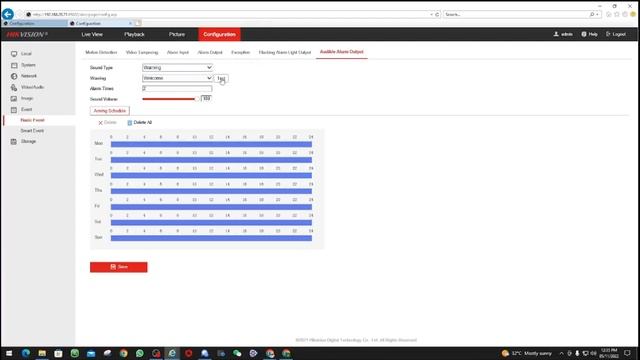Open the Warning sound dropdown
The image size is (640, 360).
click(x=177, y=78)
